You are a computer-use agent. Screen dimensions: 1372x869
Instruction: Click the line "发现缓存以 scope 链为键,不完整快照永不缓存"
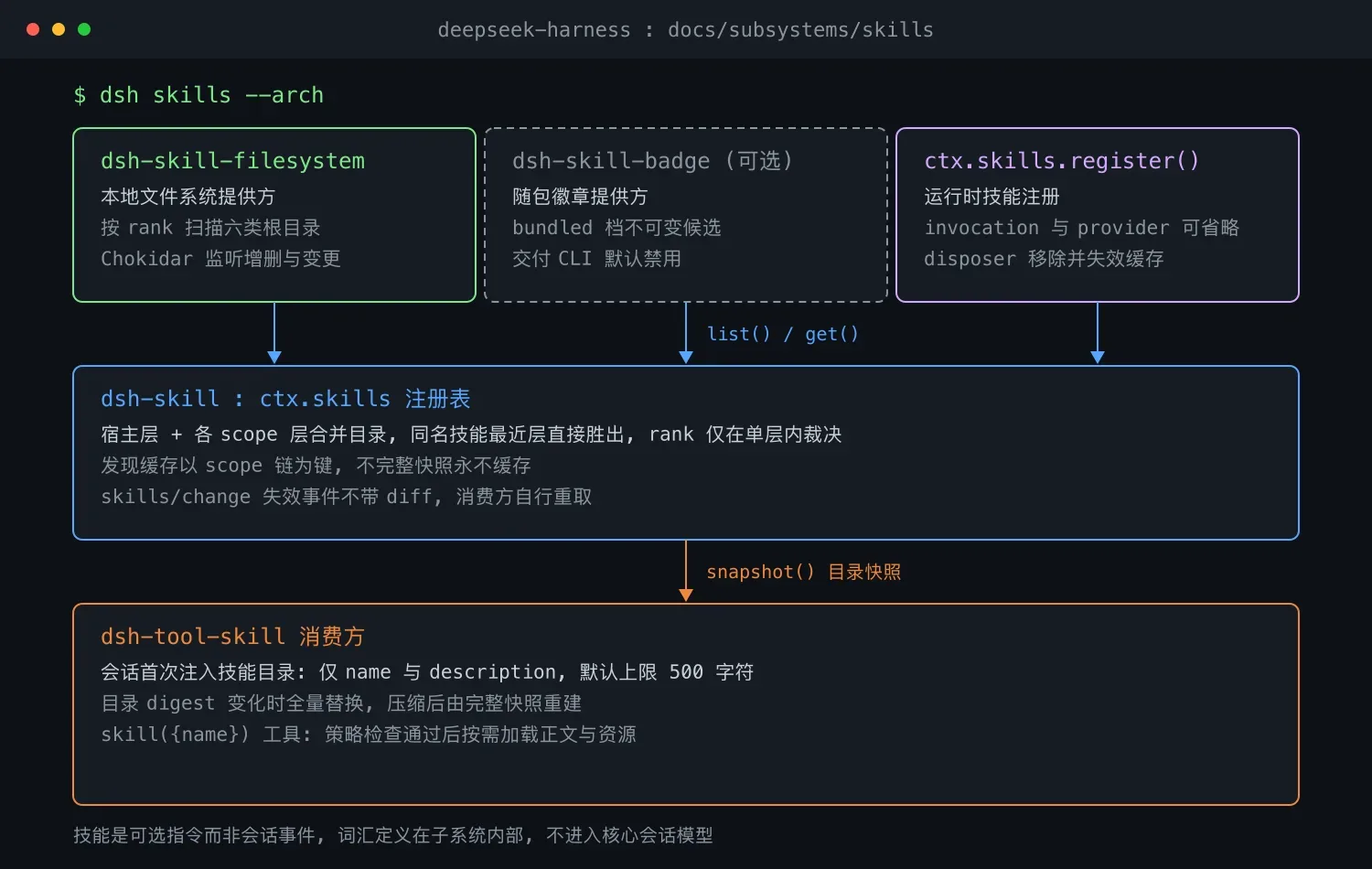316,466
